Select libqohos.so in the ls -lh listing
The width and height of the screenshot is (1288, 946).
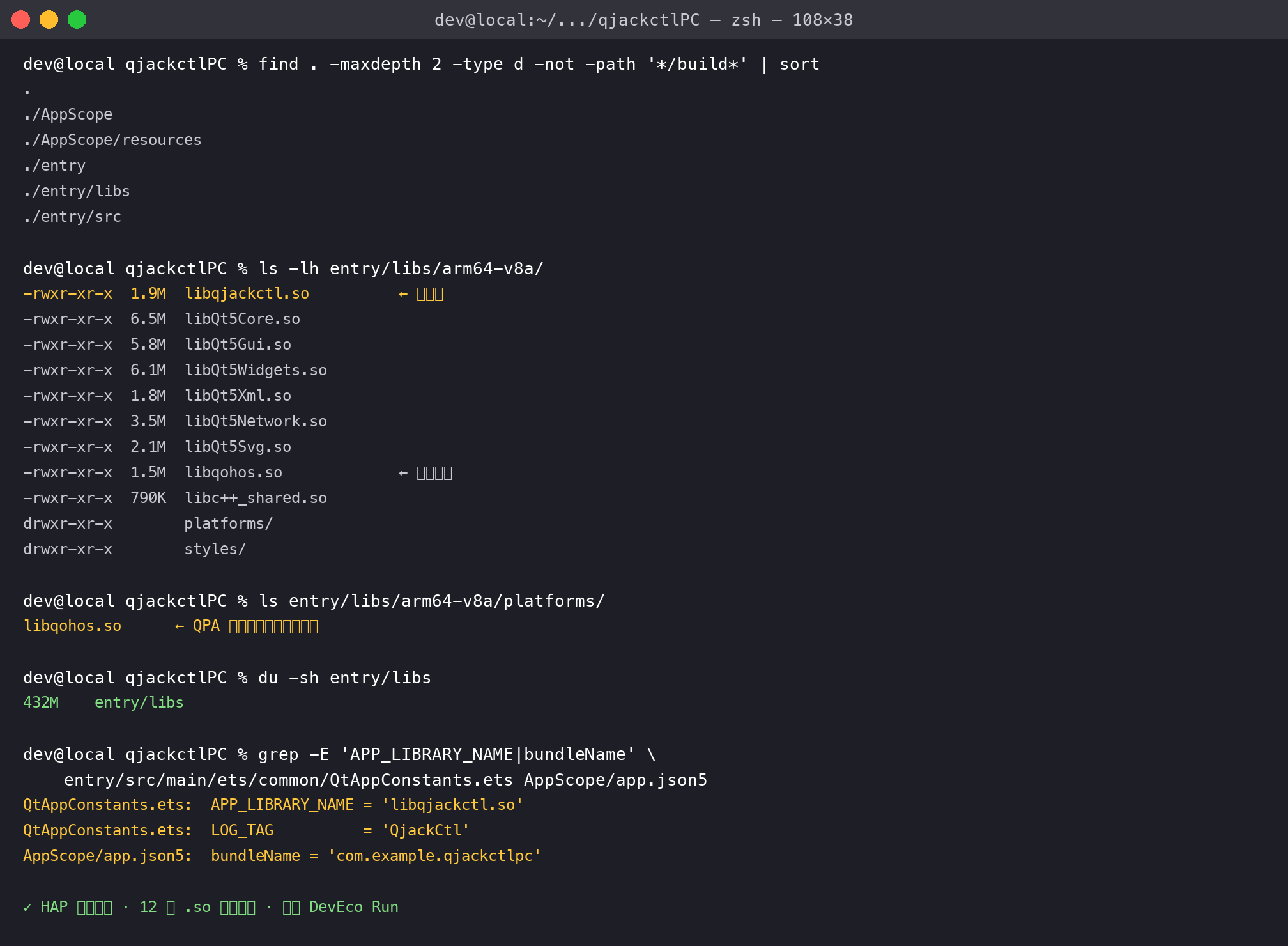(233, 472)
